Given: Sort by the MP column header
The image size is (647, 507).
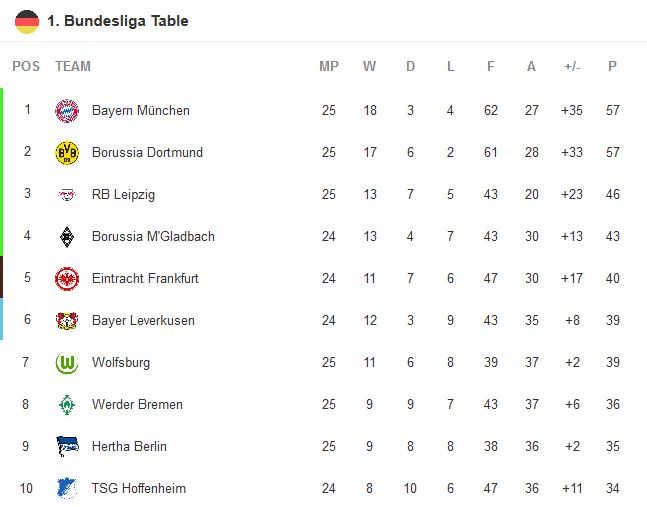Looking at the screenshot, I should tap(329, 67).
